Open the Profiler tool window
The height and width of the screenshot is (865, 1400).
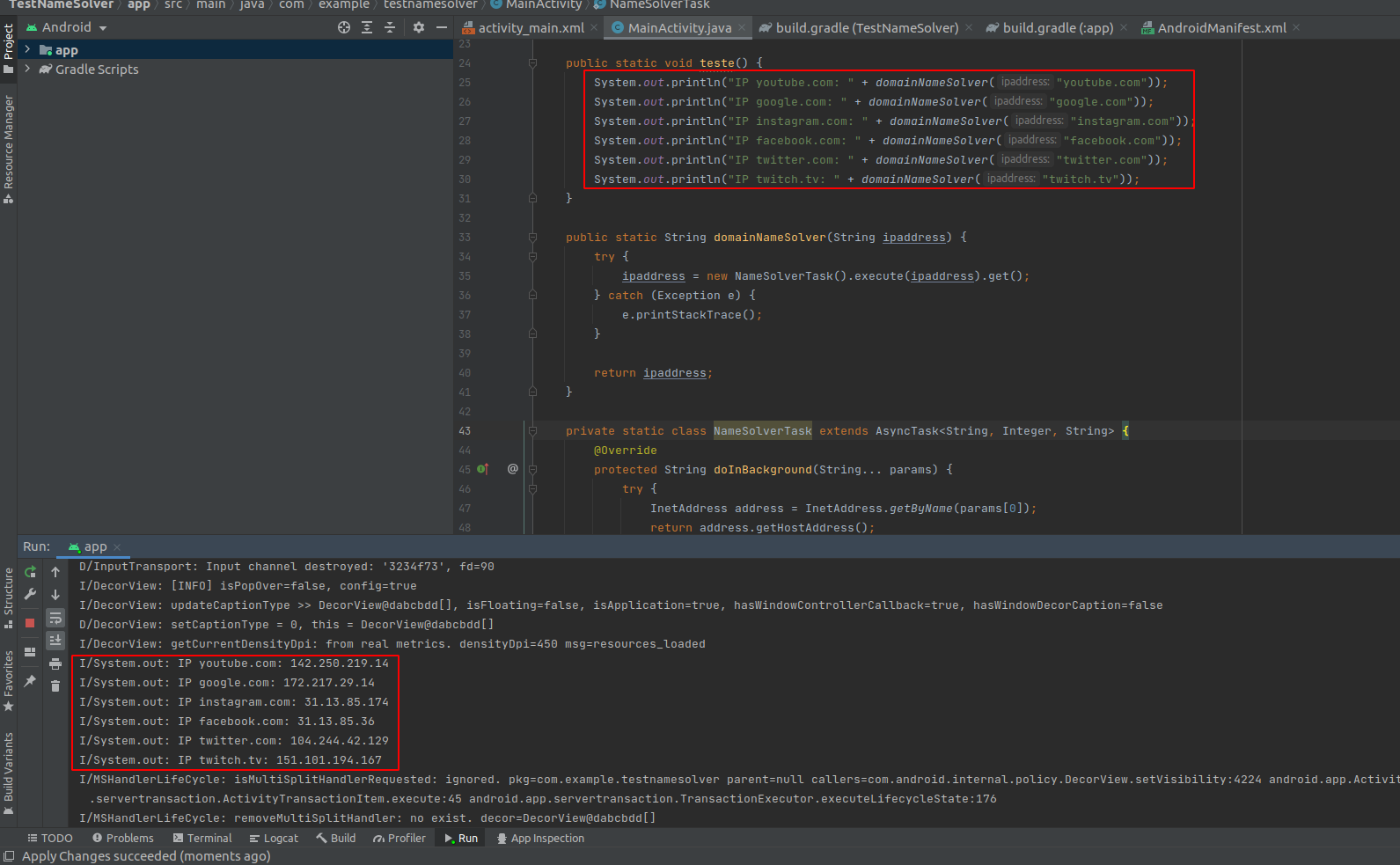[399, 839]
